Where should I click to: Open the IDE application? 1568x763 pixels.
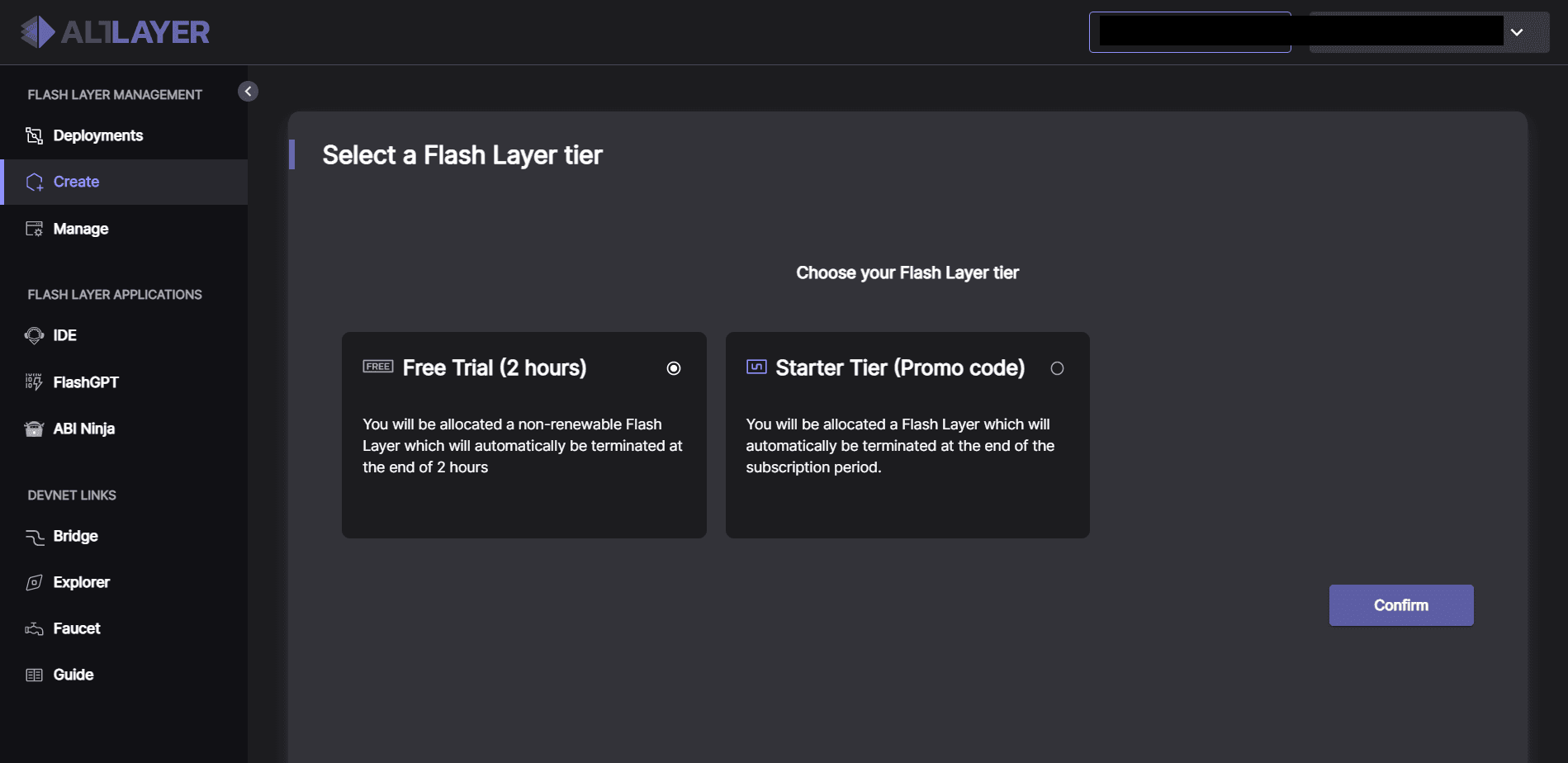click(124, 335)
